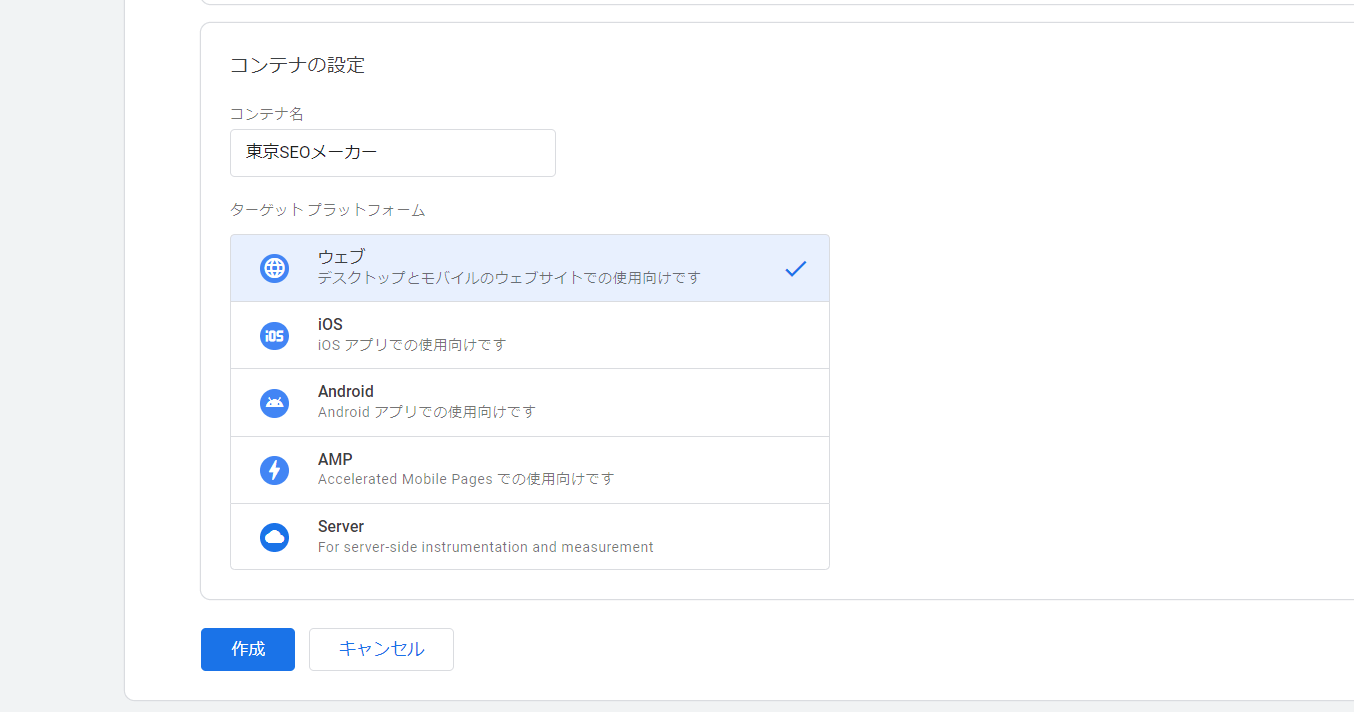Select the Server cloud icon
Viewport: 1354px width, 712px height.
[274, 537]
